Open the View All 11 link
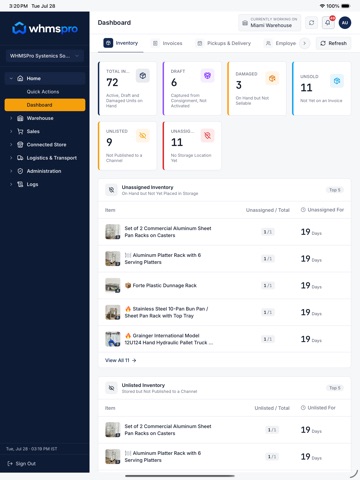The width and height of the screenshot is (360, 480). coord(120,360)
